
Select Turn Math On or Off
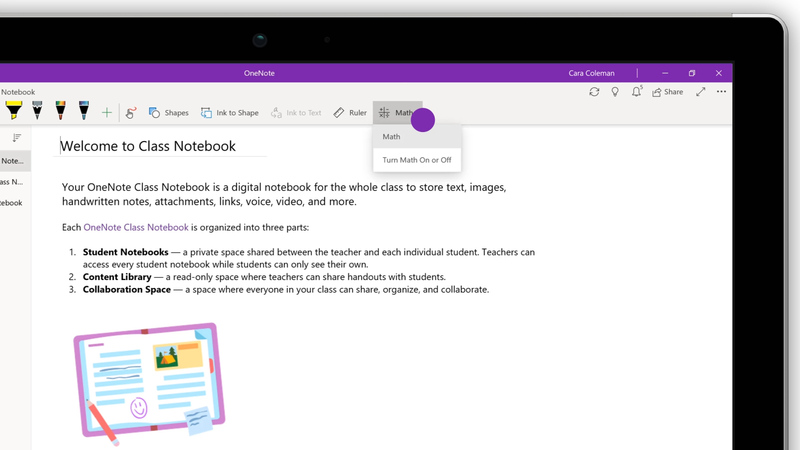(x=416, y=160)
